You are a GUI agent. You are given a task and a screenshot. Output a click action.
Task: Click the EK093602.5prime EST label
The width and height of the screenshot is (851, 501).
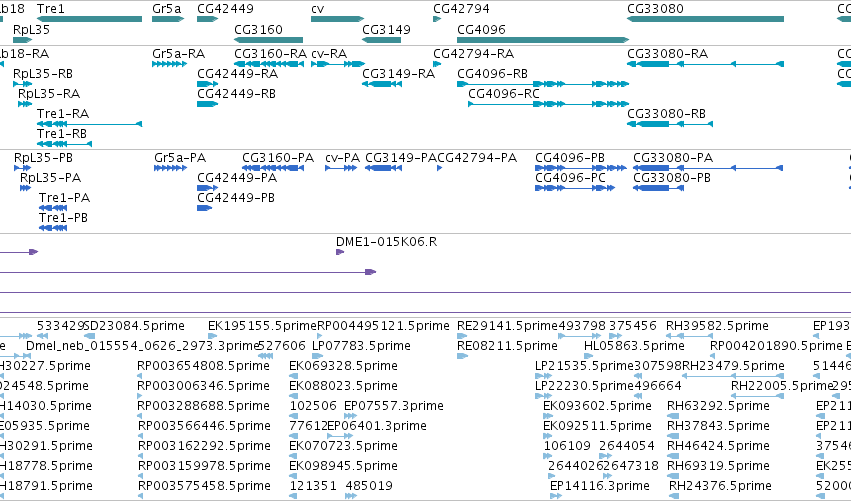(x=598, y=407)
